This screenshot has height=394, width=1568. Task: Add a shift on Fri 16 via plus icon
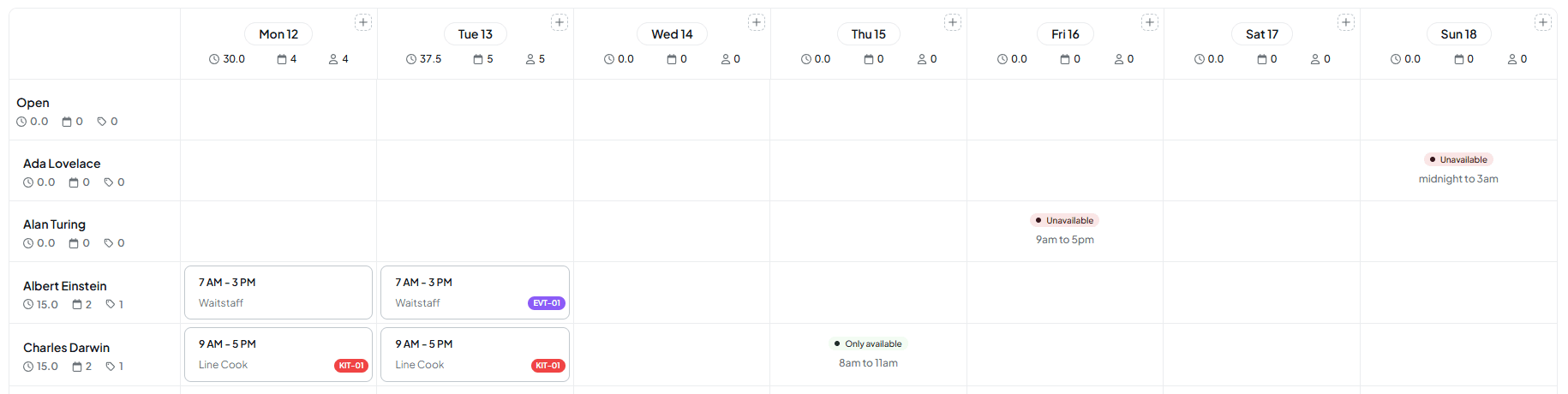(1150, 22)
